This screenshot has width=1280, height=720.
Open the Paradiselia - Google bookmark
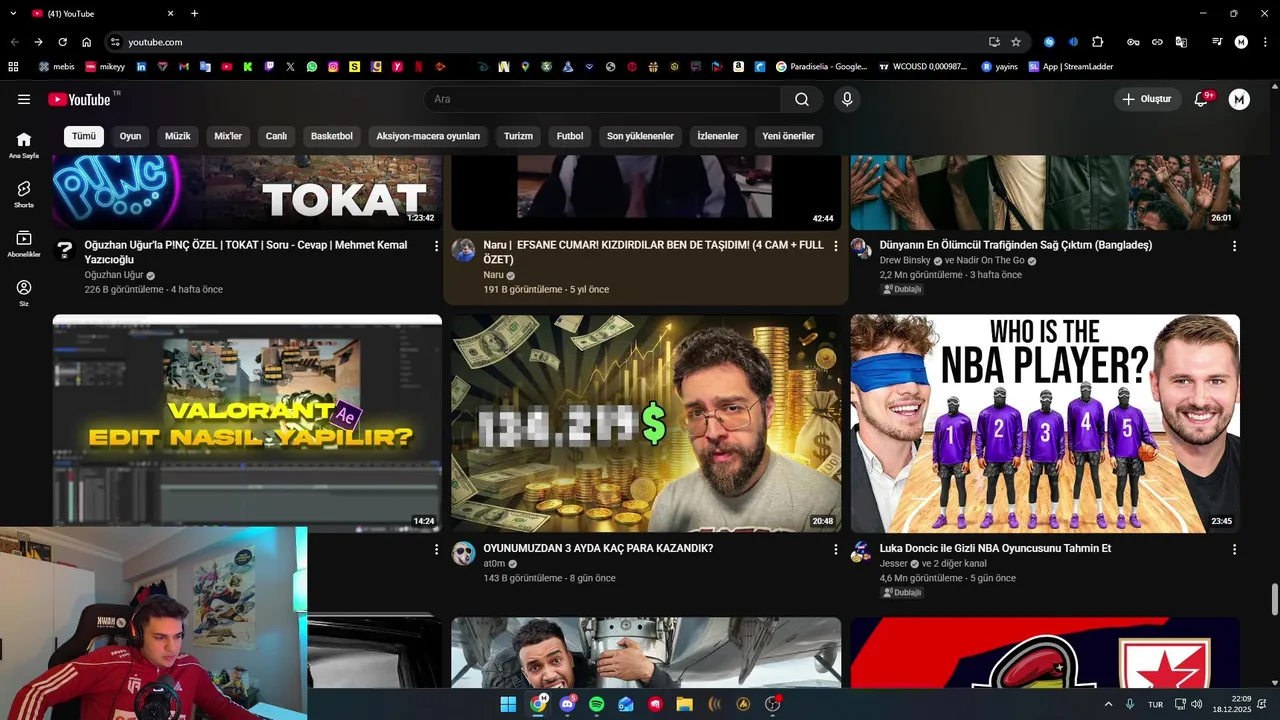[x=821, y=67]
